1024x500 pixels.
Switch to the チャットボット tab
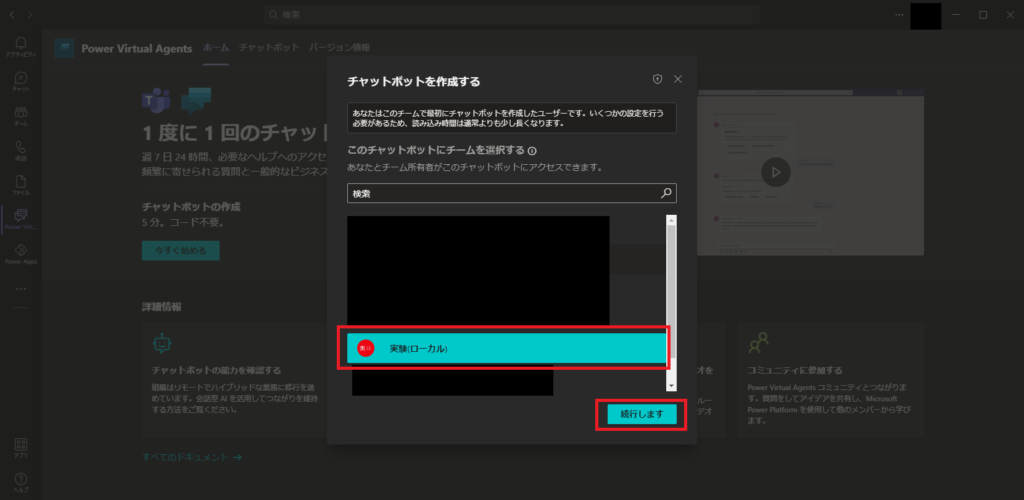pyautogui.click(x=269, y=48)
